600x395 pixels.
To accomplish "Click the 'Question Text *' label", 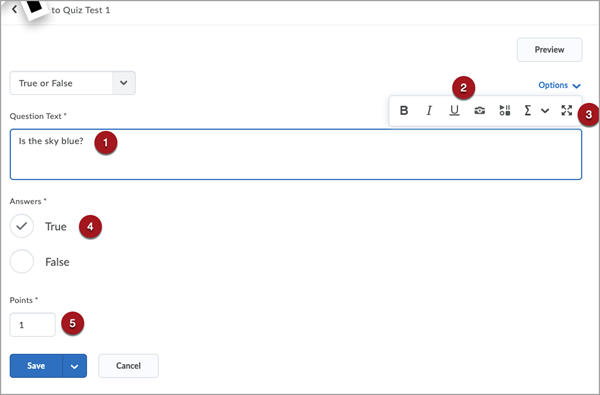I will point(38,116).
